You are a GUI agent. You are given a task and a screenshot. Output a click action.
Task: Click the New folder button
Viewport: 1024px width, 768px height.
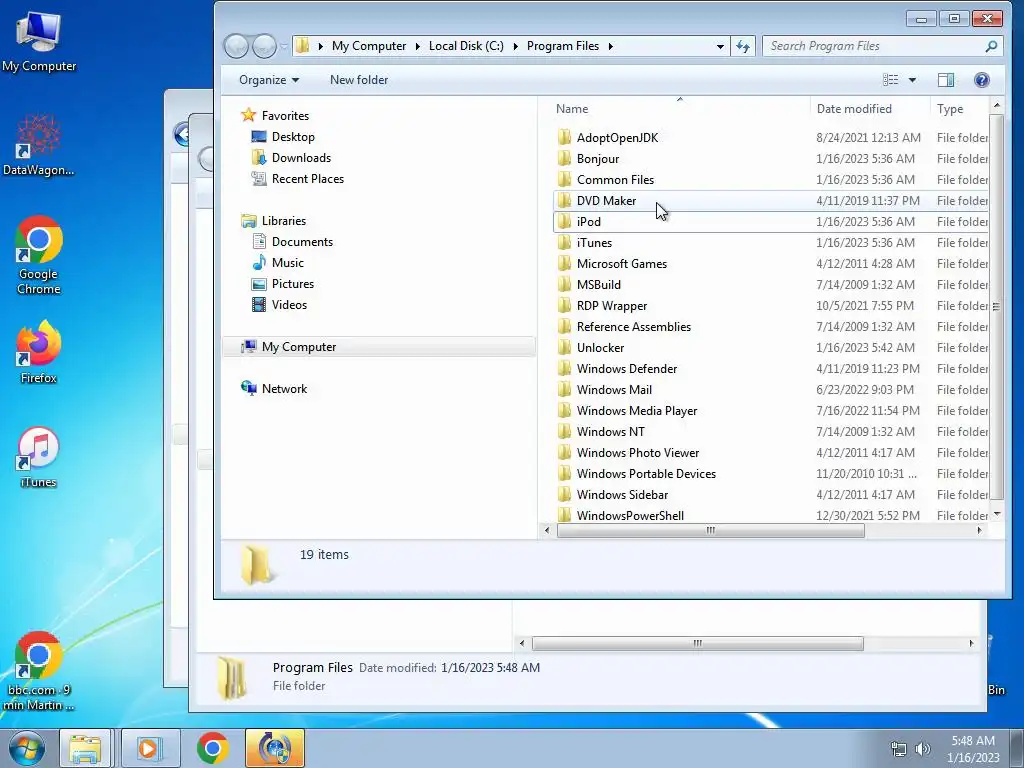point(359,80)
